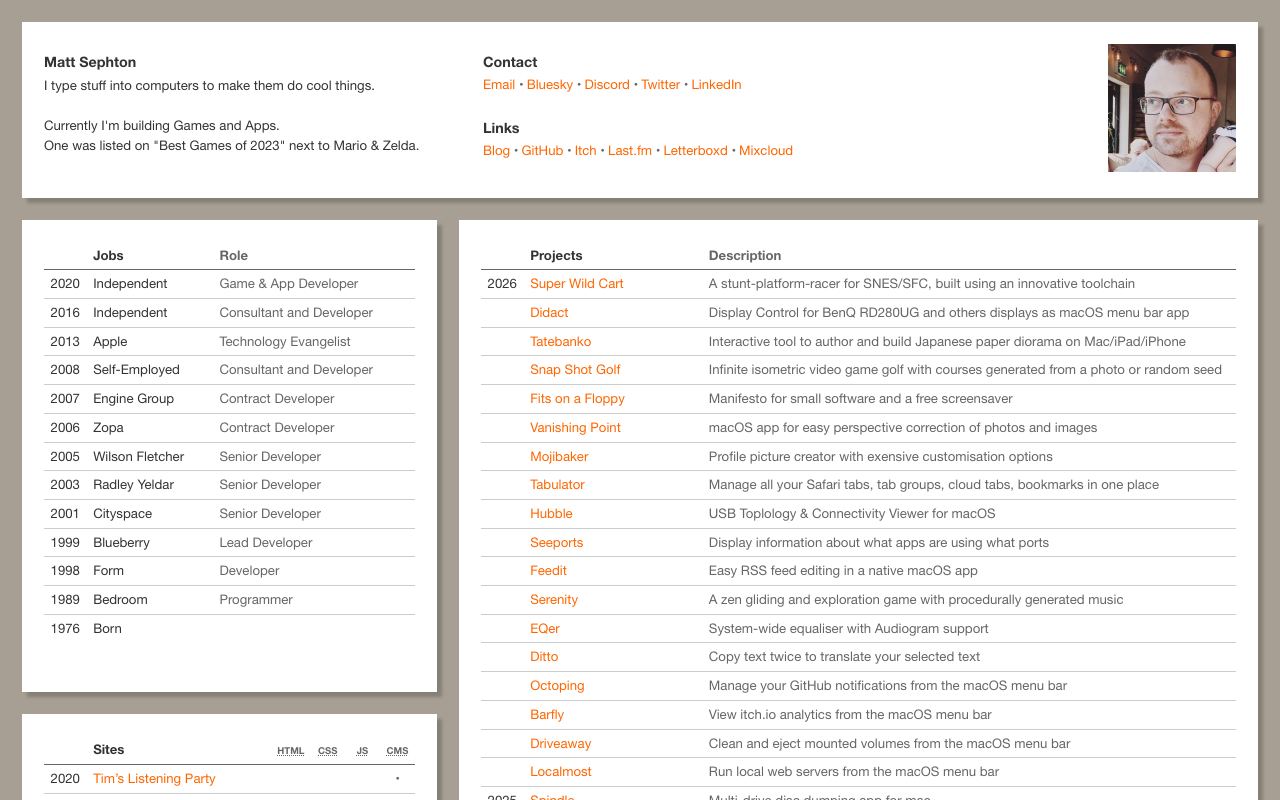The height and width of the screenshot is (800, 1280).
Task: Open the Tim's Listening Party site
Action: [x=154, y=779]
